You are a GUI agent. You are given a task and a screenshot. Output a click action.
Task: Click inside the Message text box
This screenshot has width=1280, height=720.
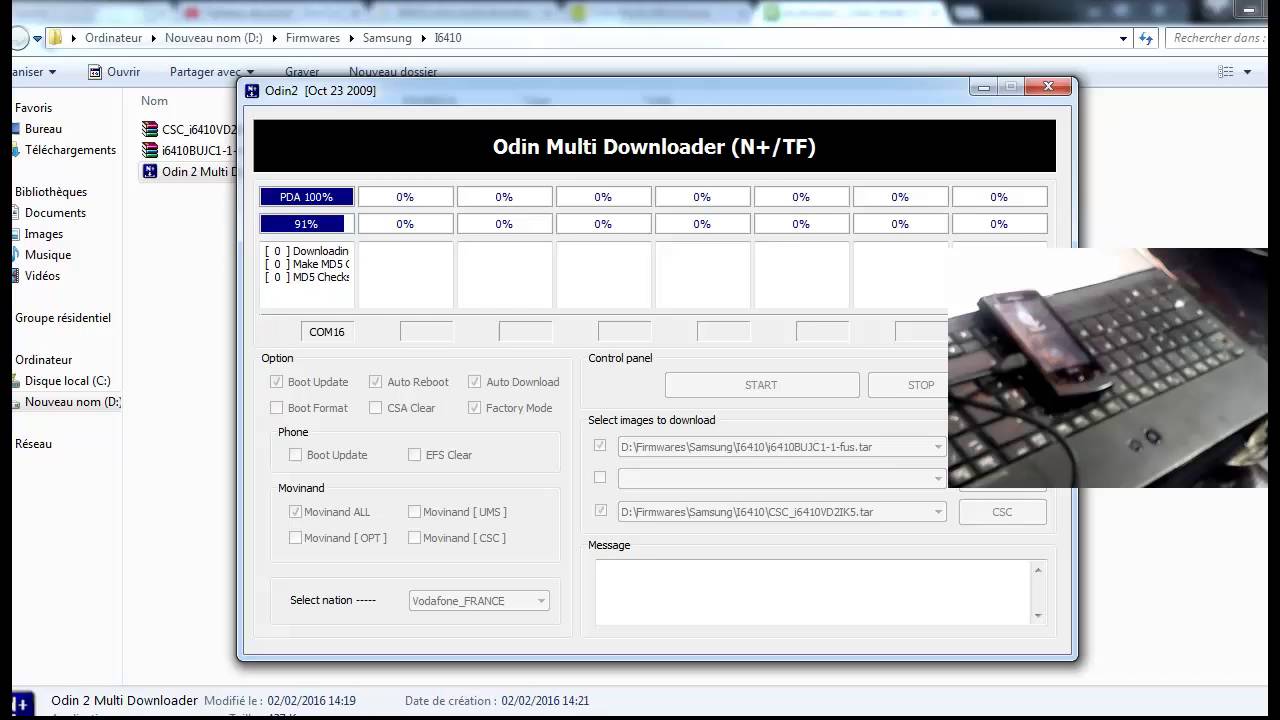click(x=812, y=592)
